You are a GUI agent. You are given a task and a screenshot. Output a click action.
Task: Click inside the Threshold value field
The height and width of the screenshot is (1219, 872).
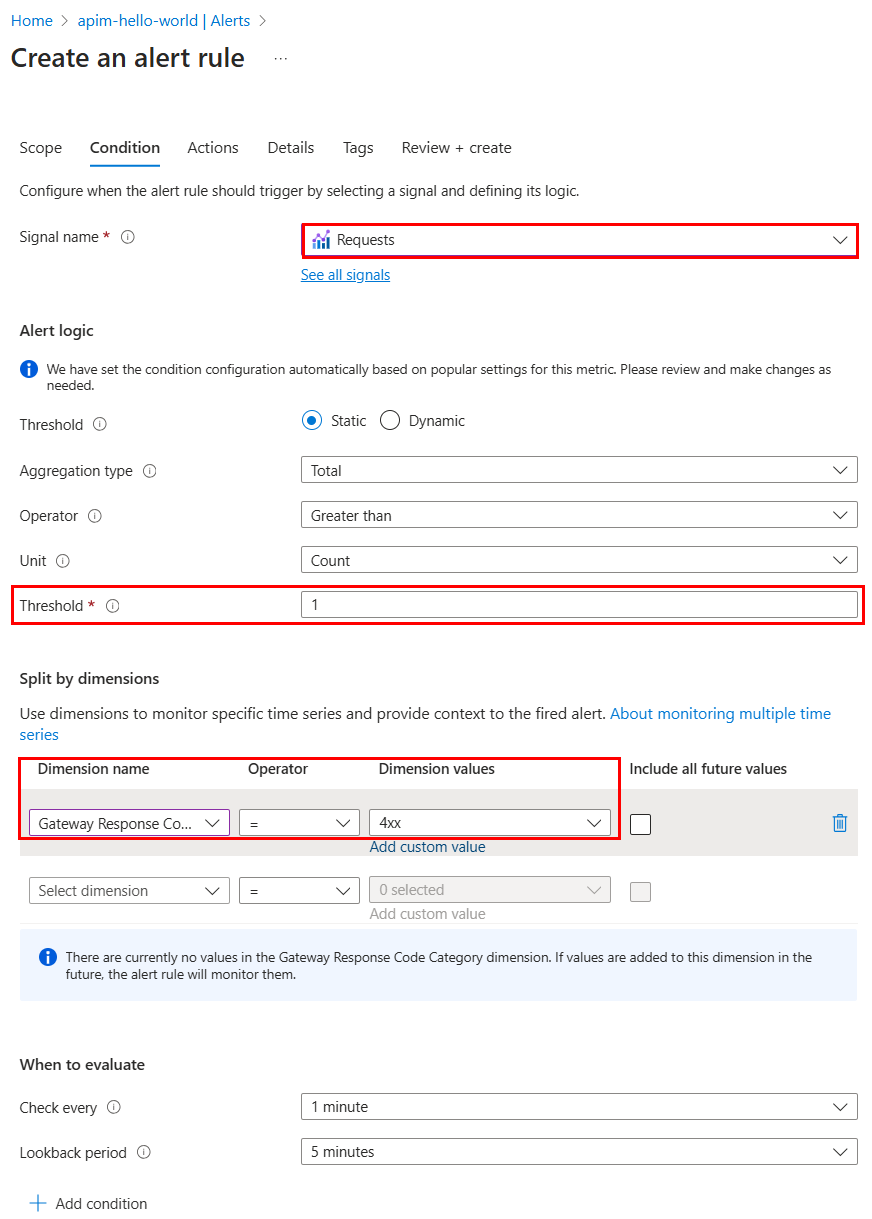tap(580, 605)
